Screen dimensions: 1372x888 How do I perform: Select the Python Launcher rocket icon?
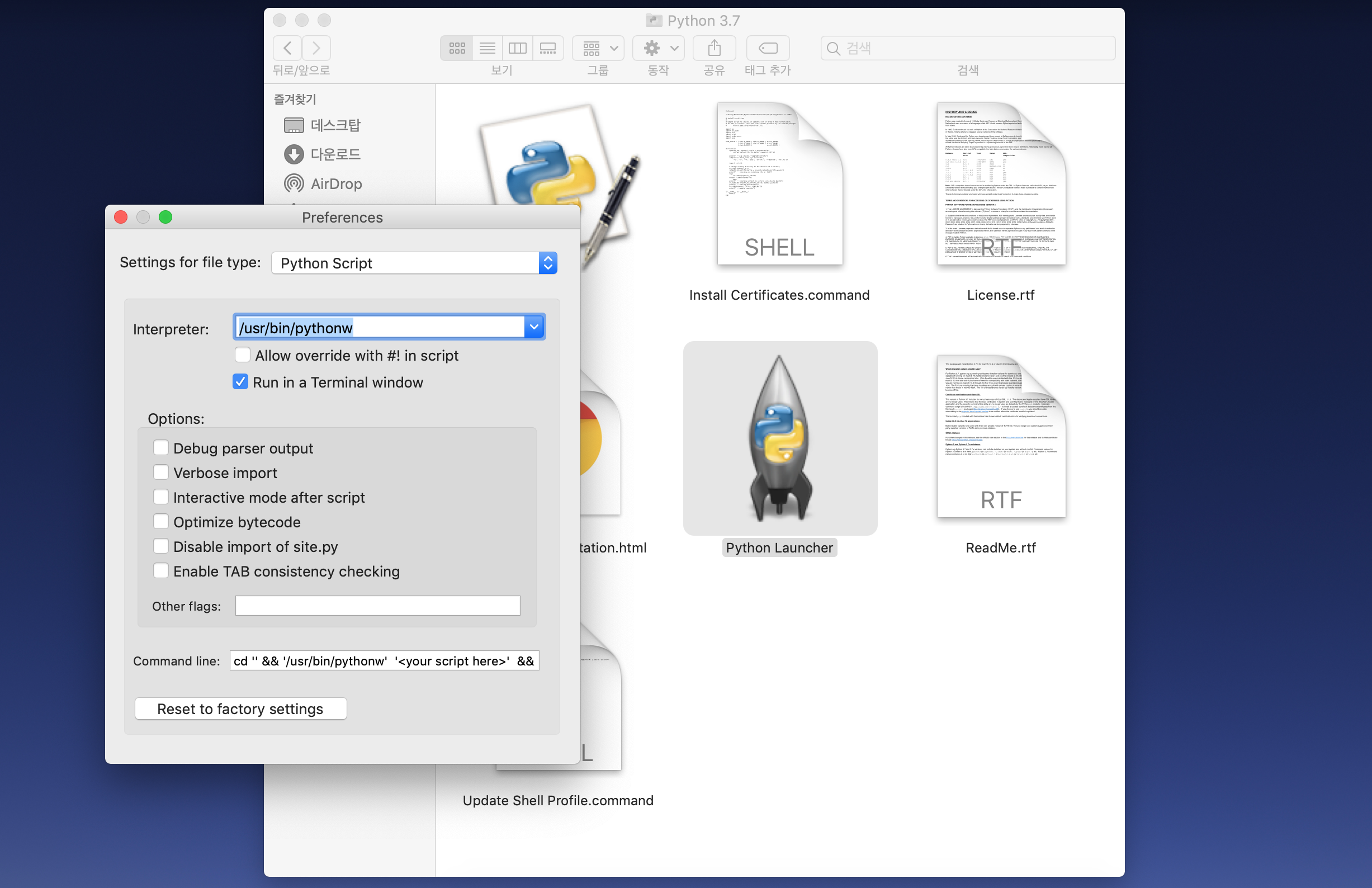pos(779,438)
